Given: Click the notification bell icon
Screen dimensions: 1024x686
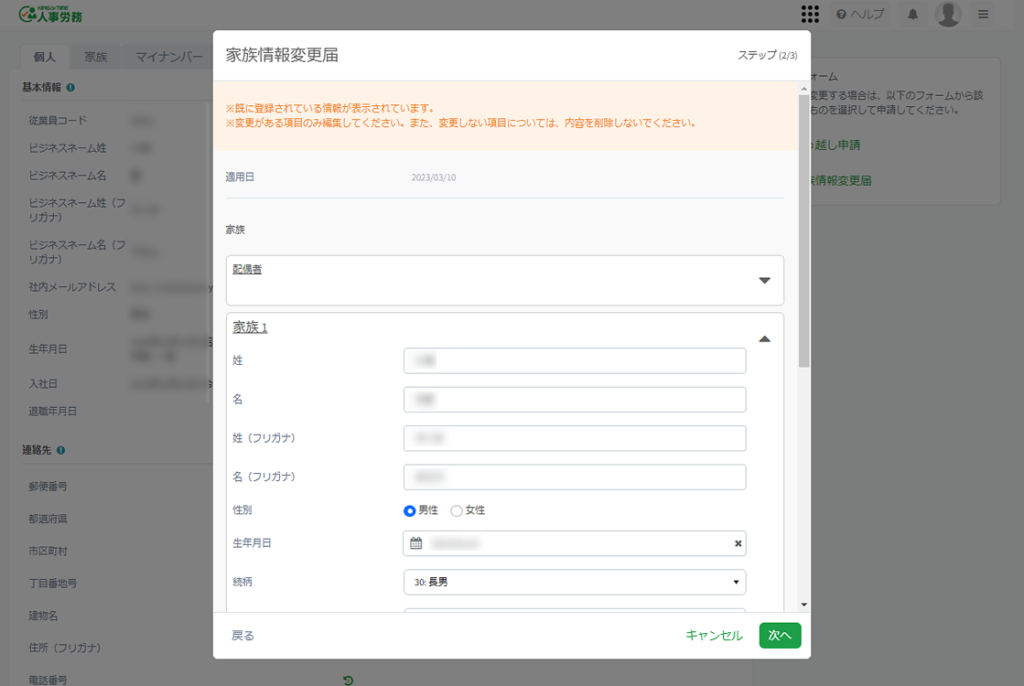Looking at the screenshot, I should [x=912, y=14].
